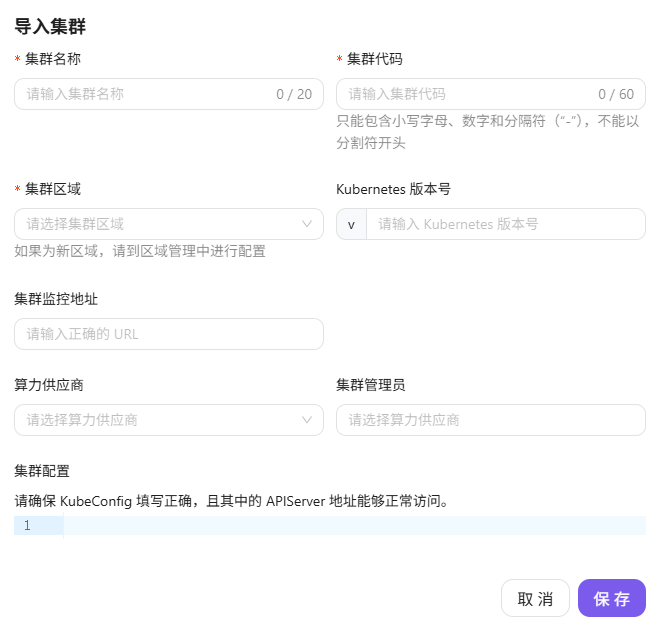Click the 取消 button
The image size is (662, 627).
coord(535,598)
